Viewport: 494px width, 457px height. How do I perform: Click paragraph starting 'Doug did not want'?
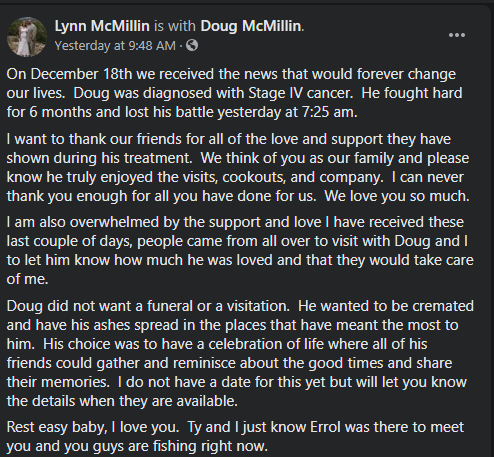pyautogui.click(x=240, y=353)
